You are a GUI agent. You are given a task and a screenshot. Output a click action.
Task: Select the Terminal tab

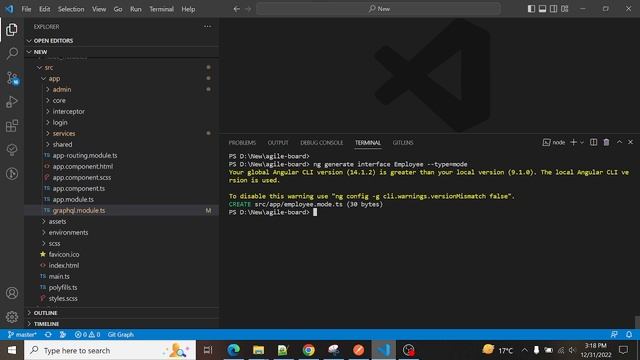(368, 142)
